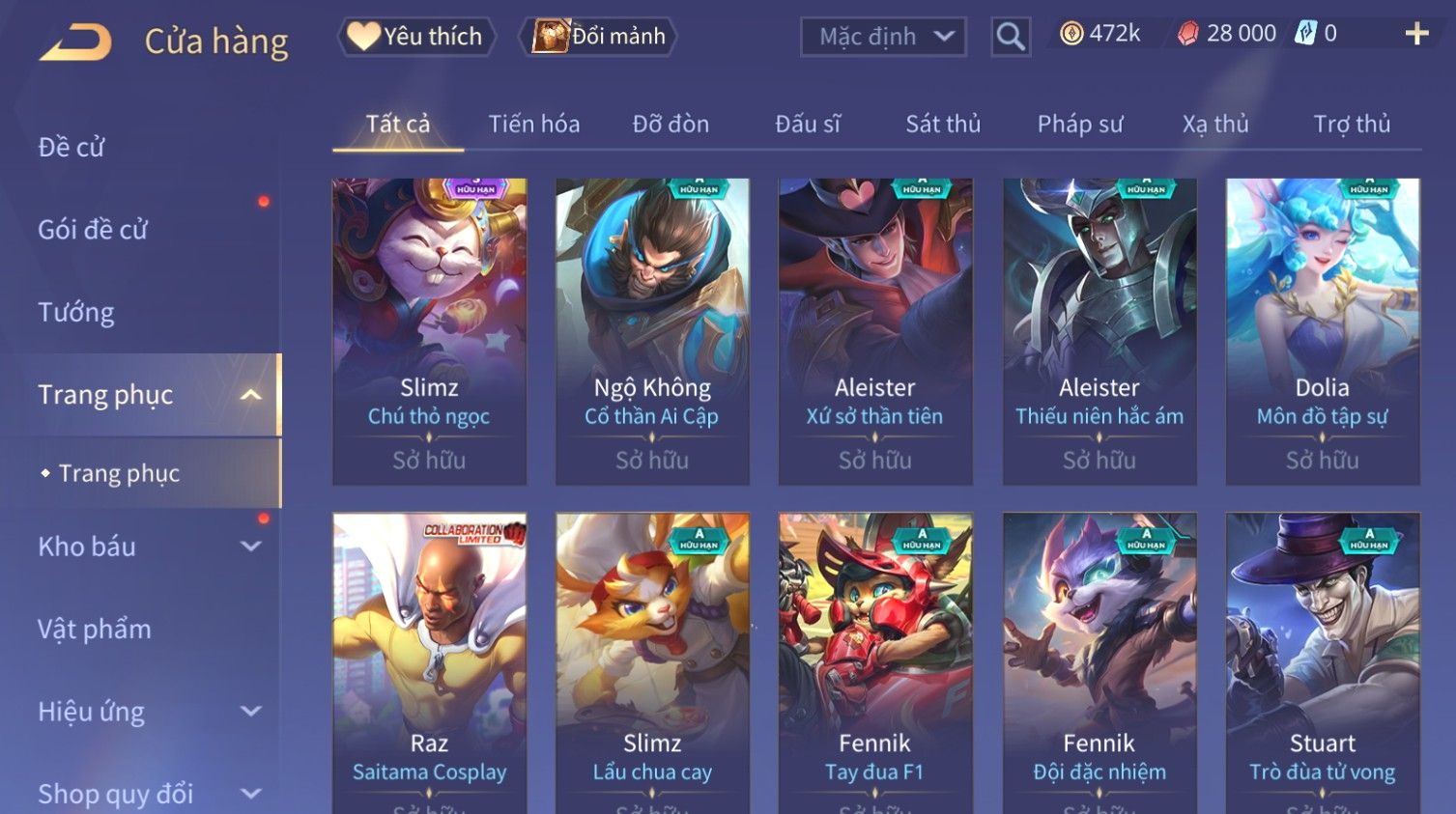
Task: Select the Sát thủ filter tab
Action: coord(942,125)
